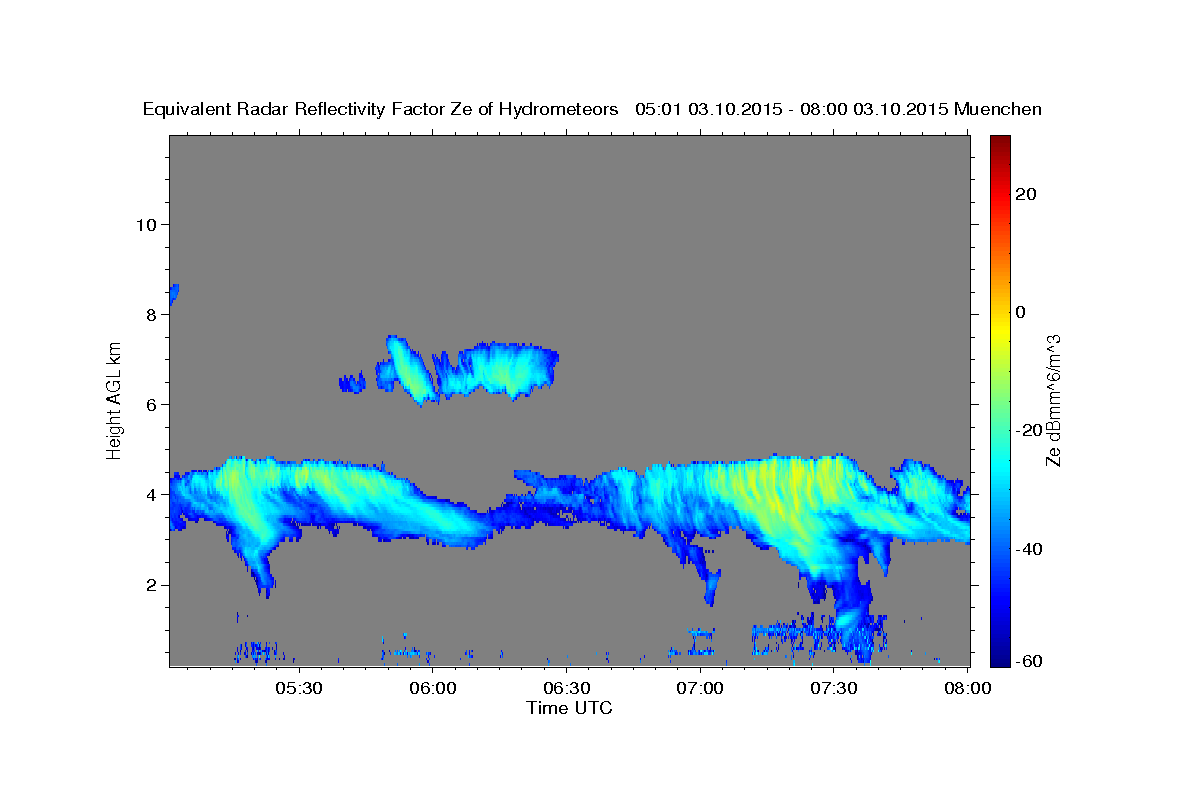
Task: Click the 'Ze dBmm^6/m^3' colorbar unit label
Action: tap(1053, 401)
